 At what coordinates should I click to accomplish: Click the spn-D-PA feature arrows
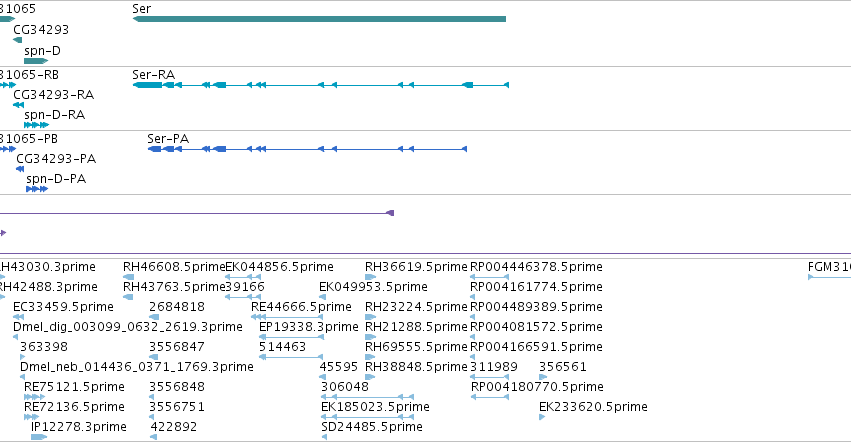coord(37,189)
